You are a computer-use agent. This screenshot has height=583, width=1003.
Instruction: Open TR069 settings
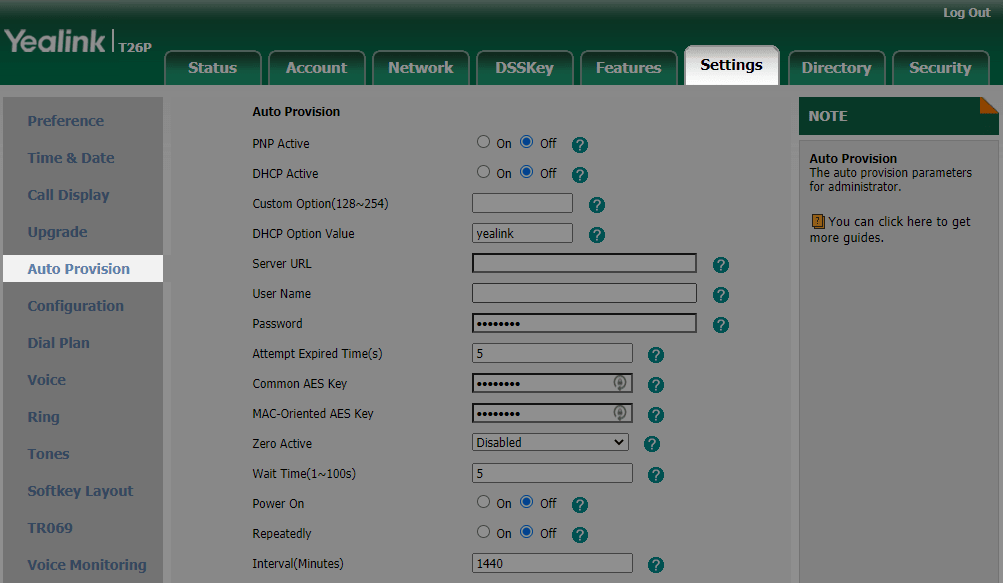click(50, 528)
